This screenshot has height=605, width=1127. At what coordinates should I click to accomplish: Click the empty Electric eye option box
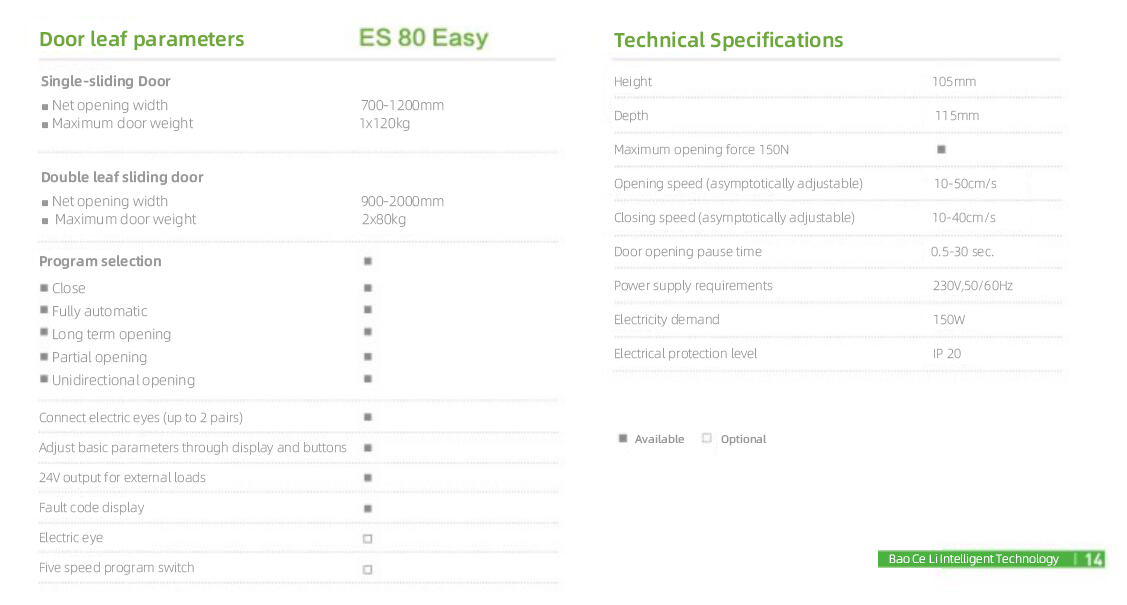coord(368,539)
